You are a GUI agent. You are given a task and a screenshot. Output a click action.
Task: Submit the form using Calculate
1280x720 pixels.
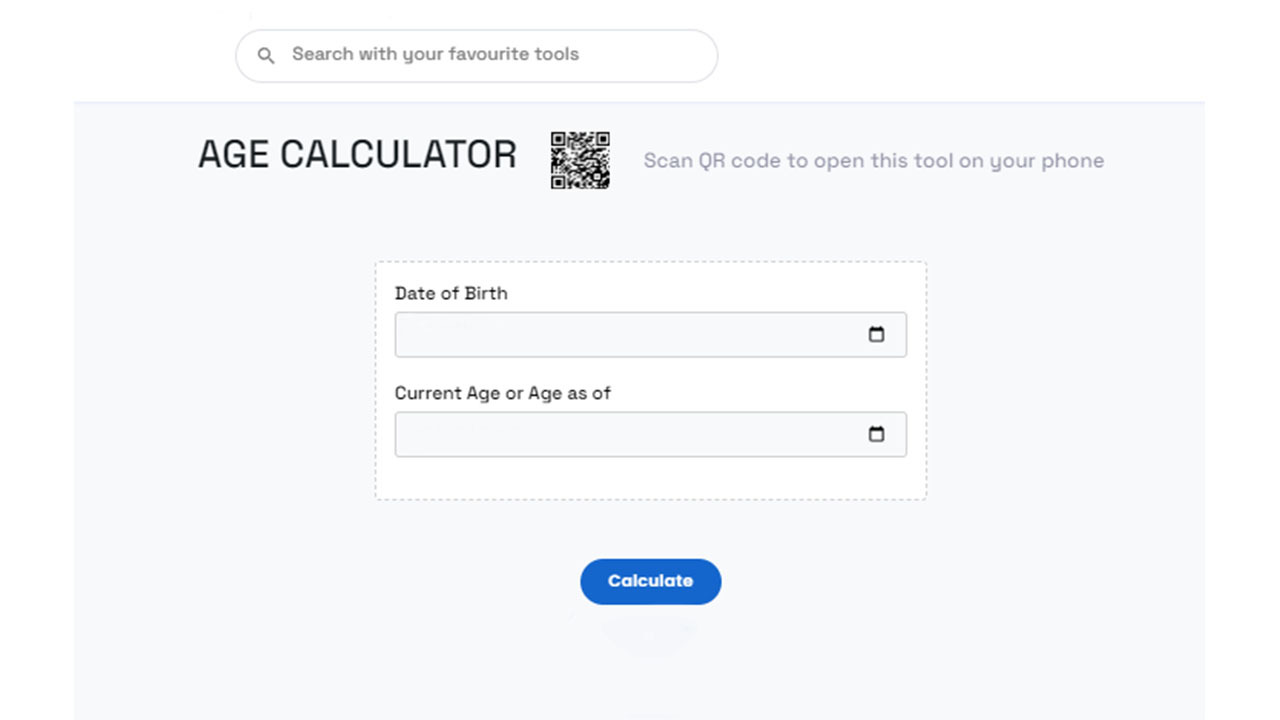(650, 581)
